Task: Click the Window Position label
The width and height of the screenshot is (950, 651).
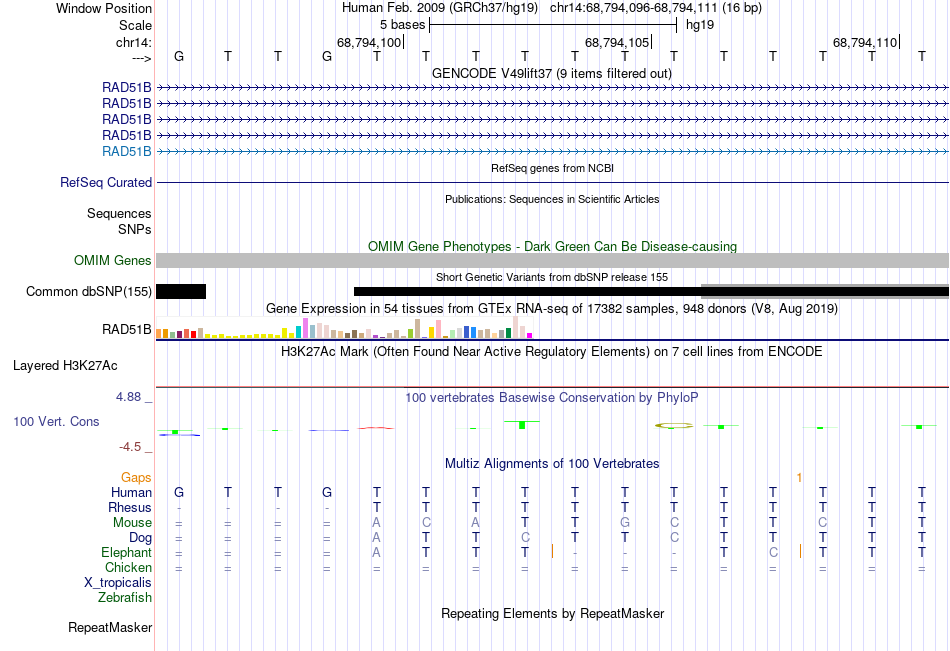Action: point(104,8)
